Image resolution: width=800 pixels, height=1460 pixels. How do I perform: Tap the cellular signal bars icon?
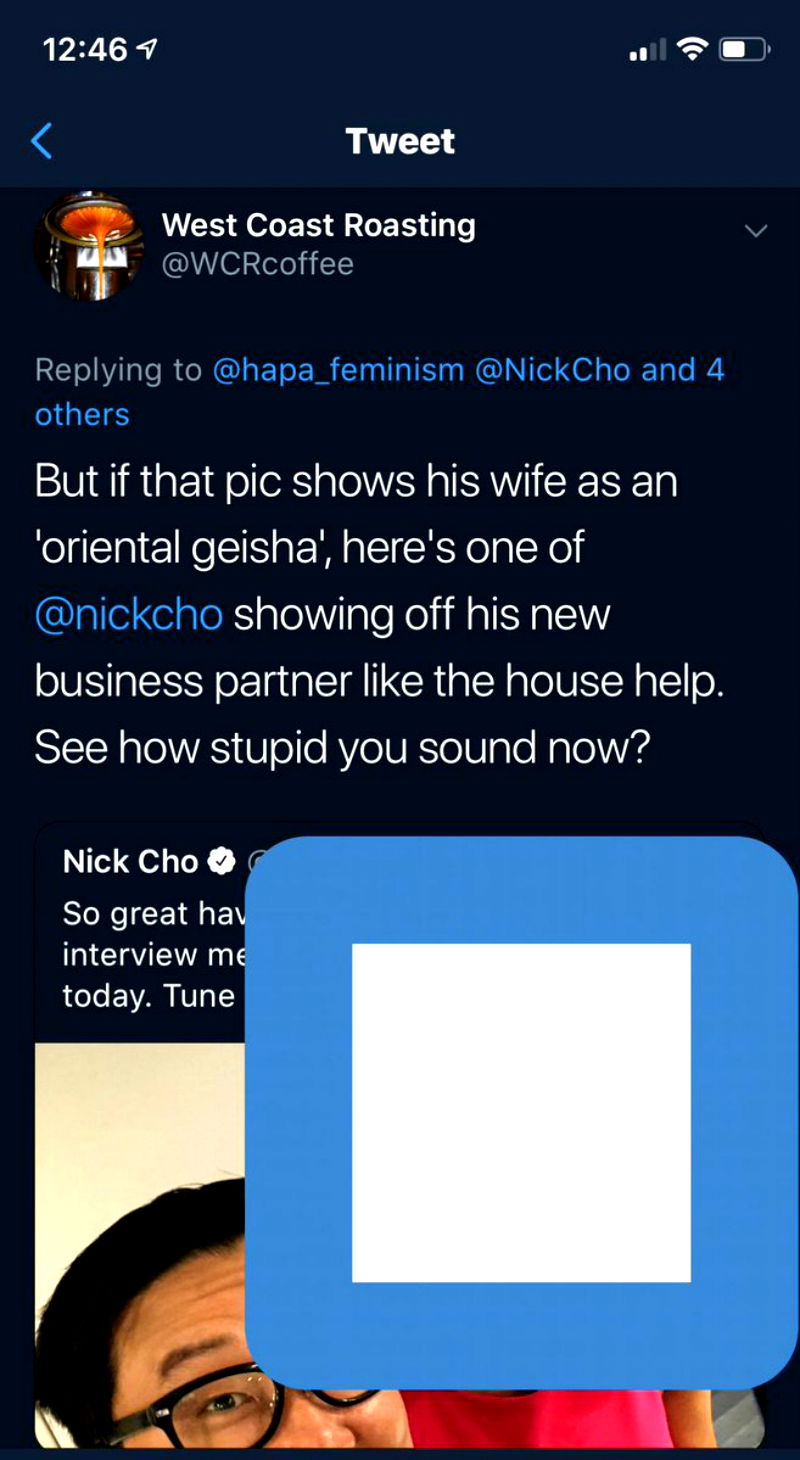pyautogui.click(x=647, y=50)
